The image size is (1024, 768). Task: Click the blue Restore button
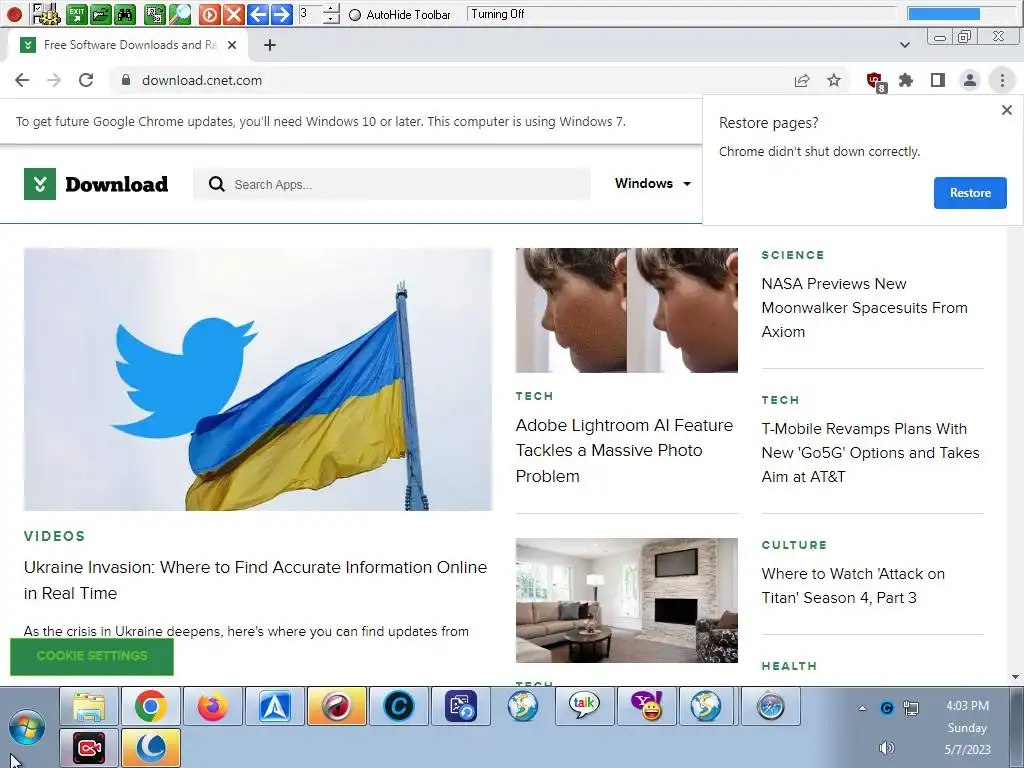[970, 193]
